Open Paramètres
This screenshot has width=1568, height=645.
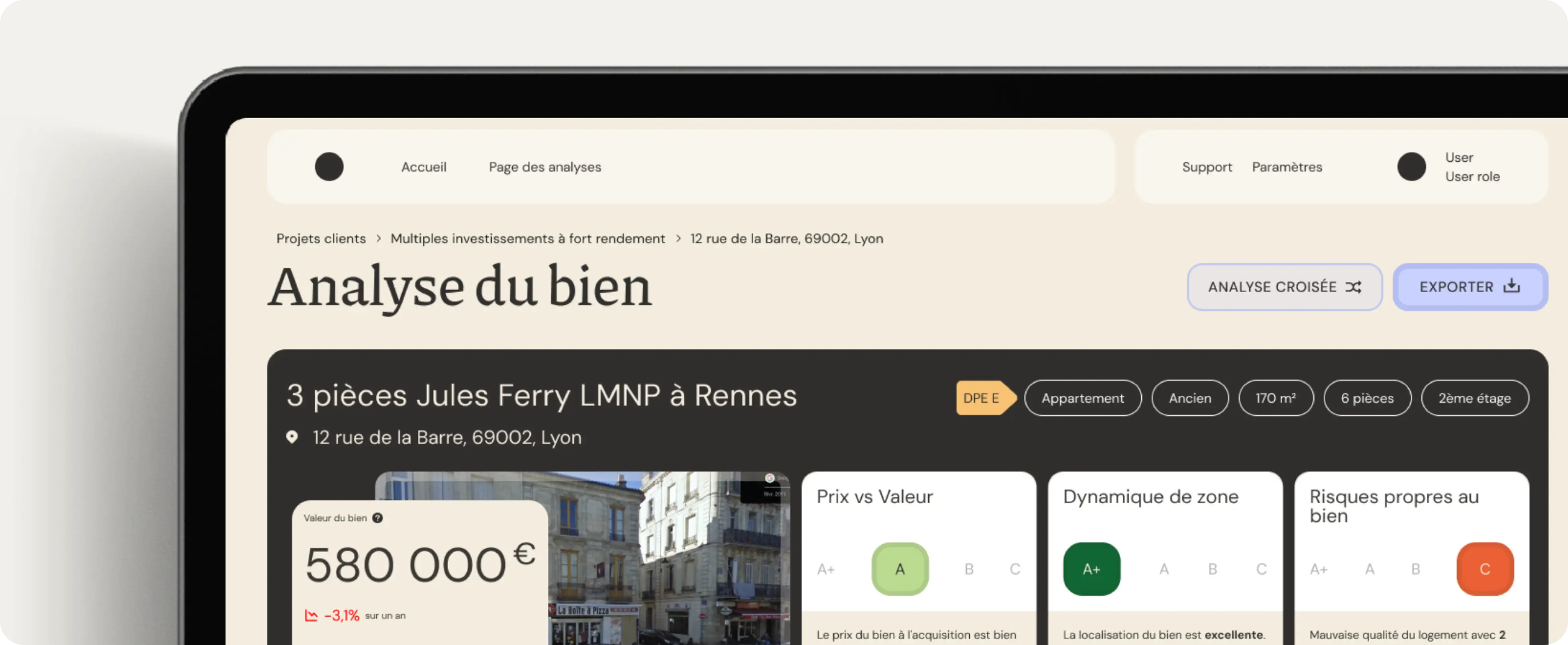tap(1287, 167)
